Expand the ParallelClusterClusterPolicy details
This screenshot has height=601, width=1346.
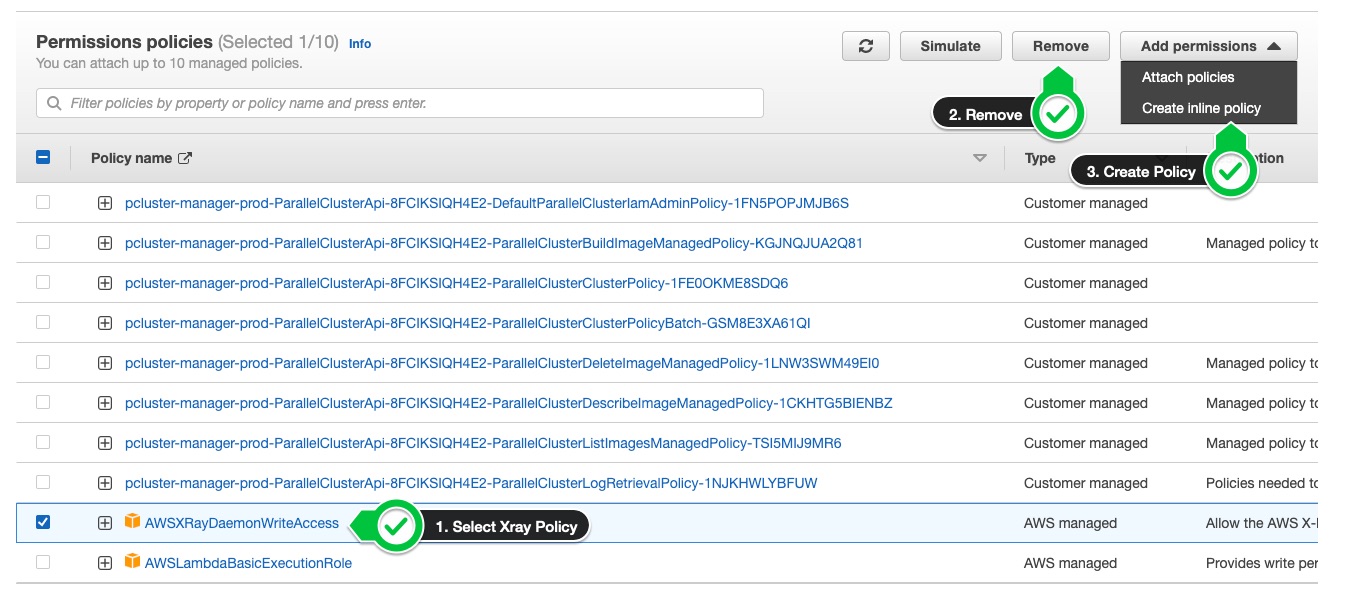click(x=104, y=283)
